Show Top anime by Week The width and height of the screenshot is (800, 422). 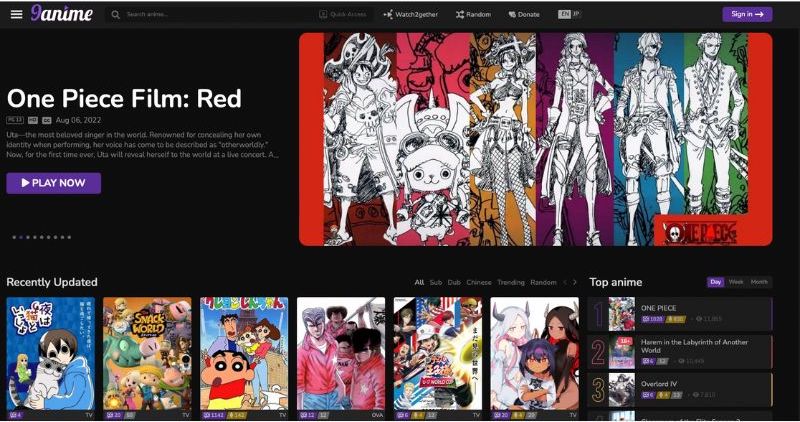[736, 282]
